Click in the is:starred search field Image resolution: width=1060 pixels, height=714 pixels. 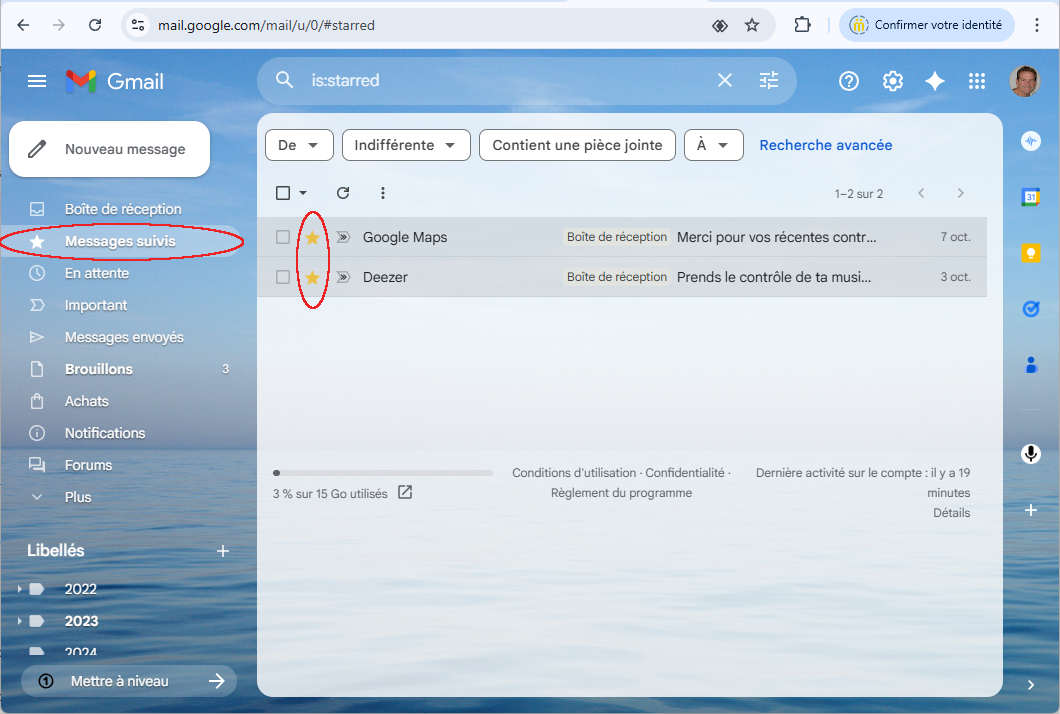(500, 80)
